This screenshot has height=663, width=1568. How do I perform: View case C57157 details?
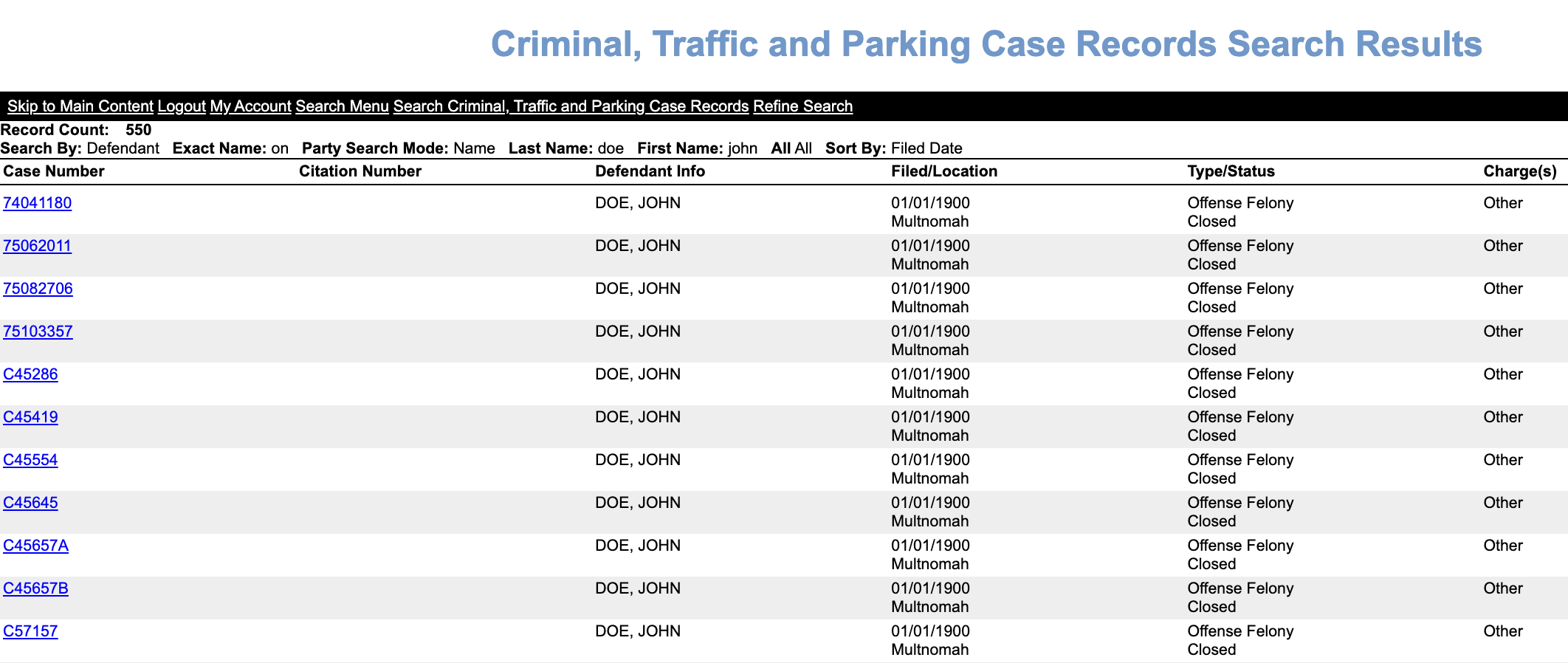pyautogui.click(x=30, y=631)
